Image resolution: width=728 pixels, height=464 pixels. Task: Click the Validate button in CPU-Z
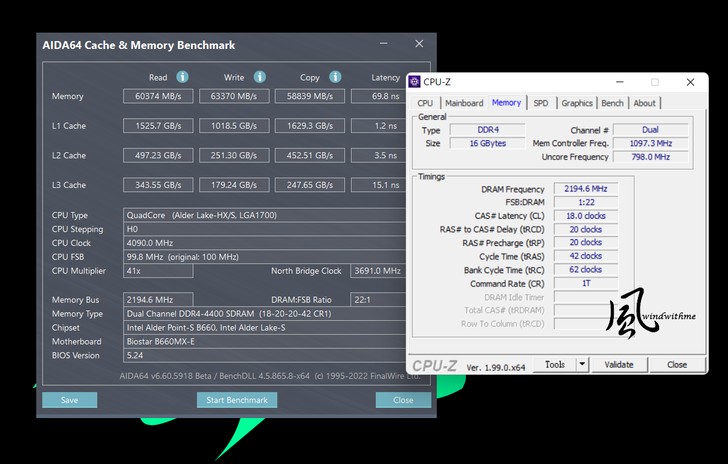[619, 365]
